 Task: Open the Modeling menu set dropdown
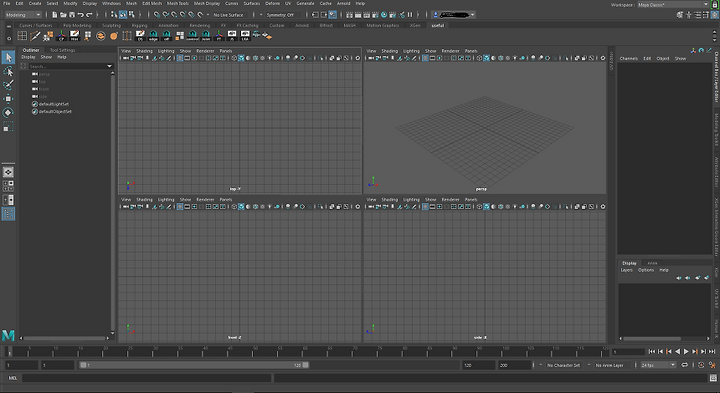(x=23, y=15)
